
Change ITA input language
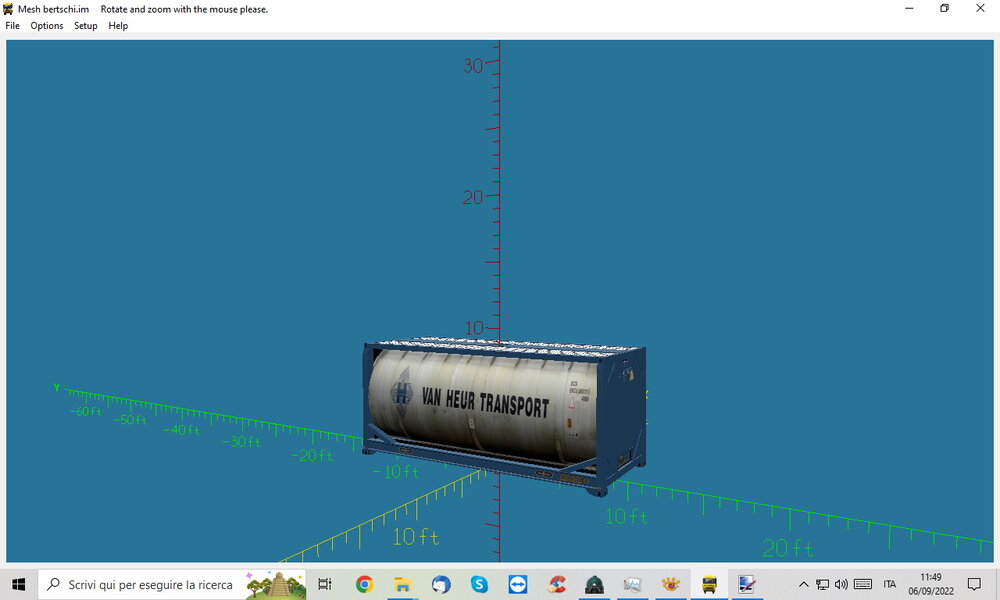tap(890, 584)
